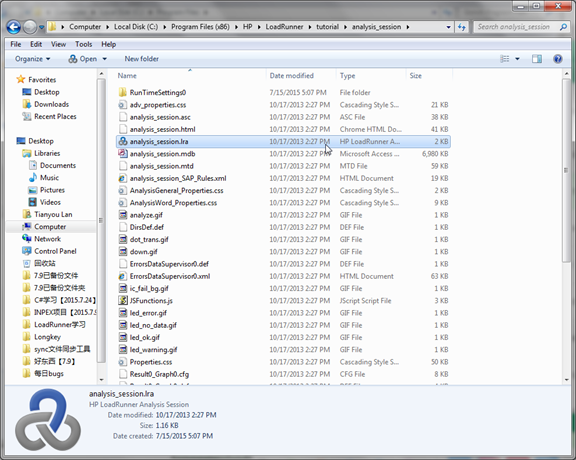The height and width of the screenshot is (460, 576).
Task: Open Control Panel from navigation pane
Action: pyautogui.click(x=55, y=251)
